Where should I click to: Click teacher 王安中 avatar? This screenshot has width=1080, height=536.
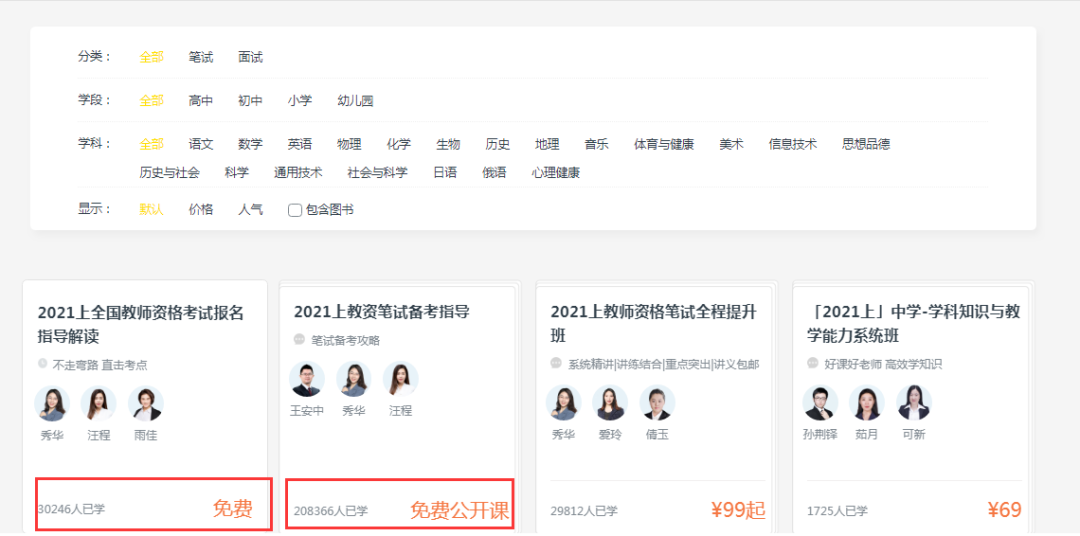coord(307,379)
